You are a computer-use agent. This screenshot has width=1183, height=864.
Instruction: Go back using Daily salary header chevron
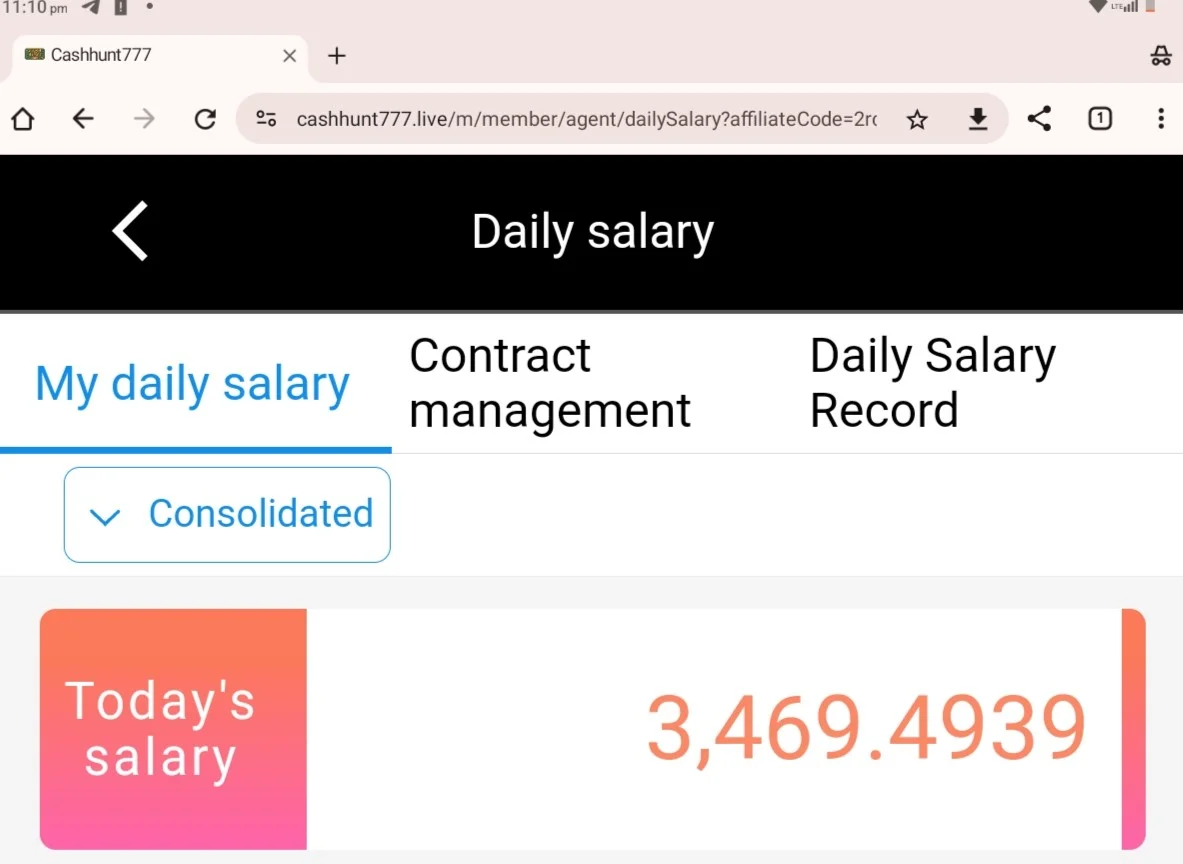(131, 231)
